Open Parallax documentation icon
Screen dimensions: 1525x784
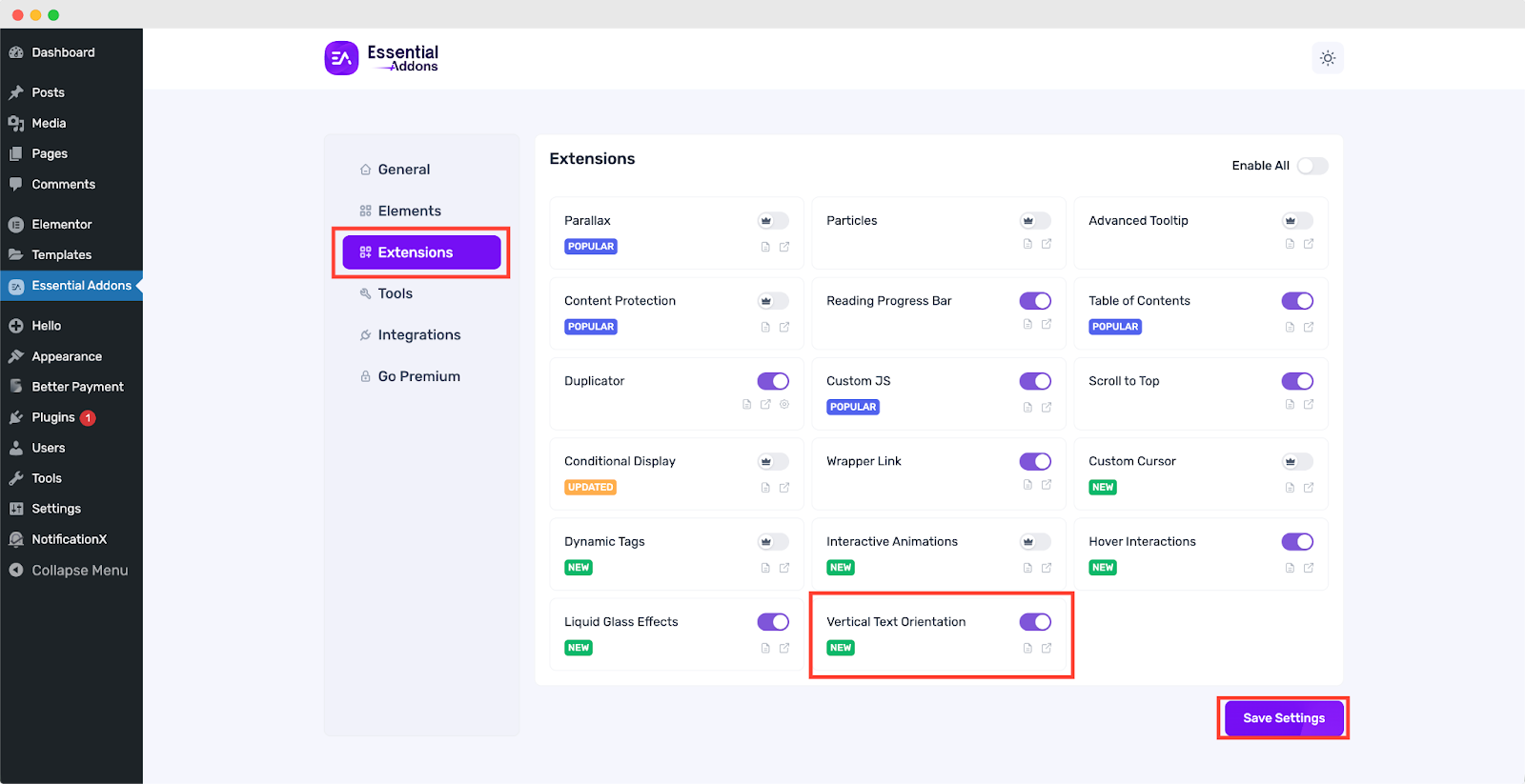pyautogui.click(x=765, y=247)
